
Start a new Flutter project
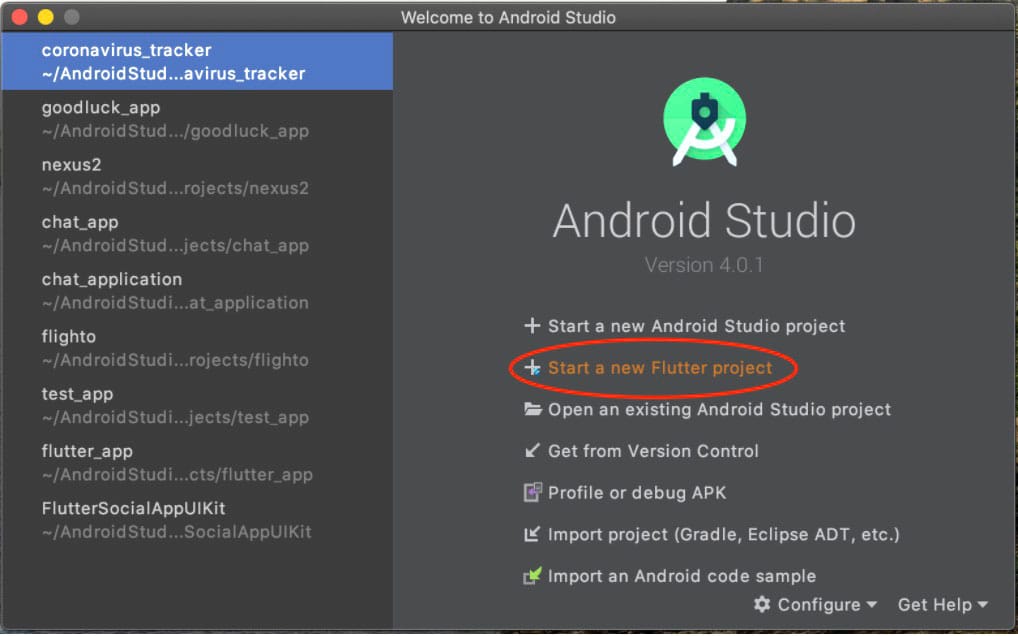pyautogui.click(x=660, y=368)
